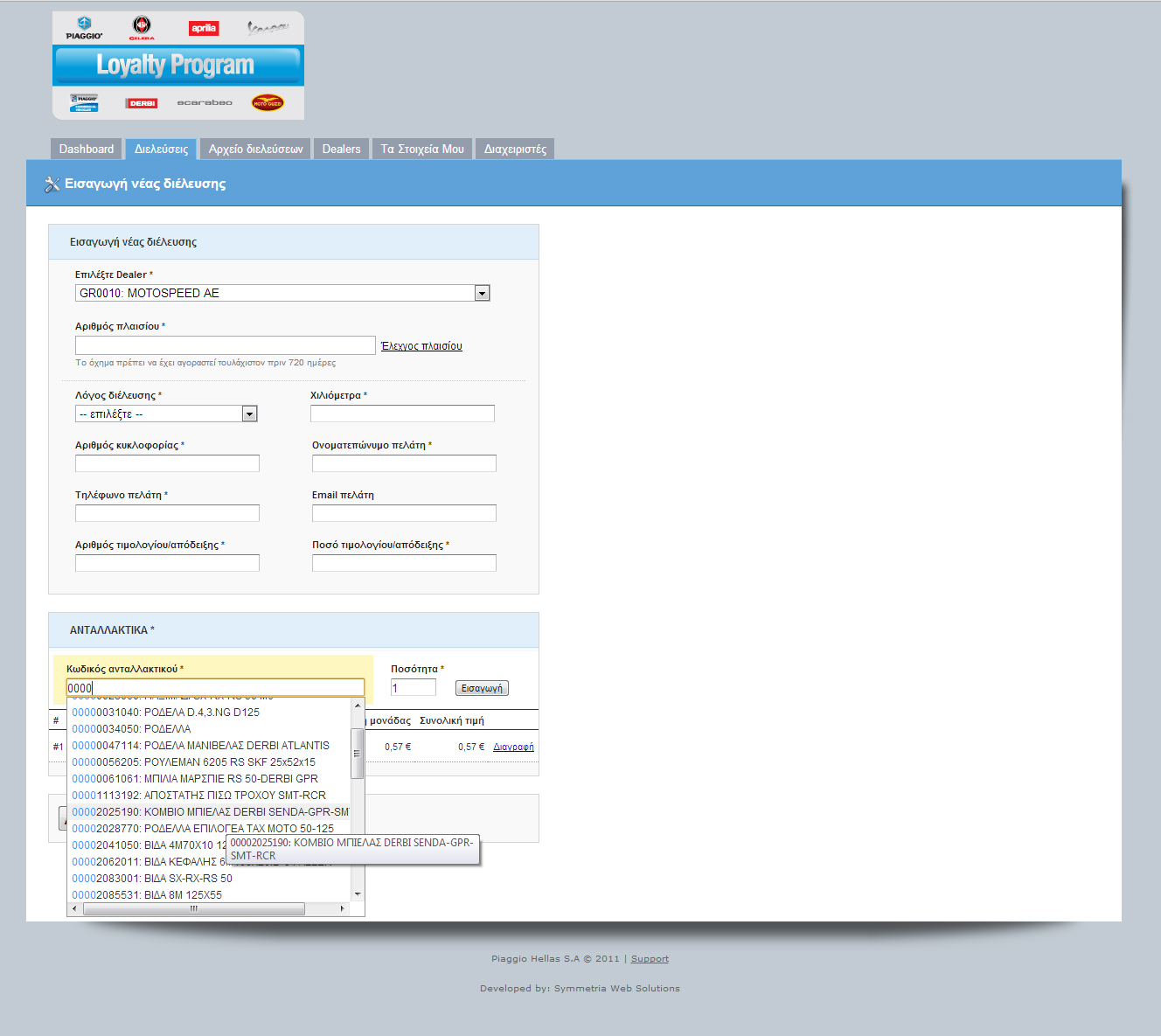Click the Moto Guzzi brand logo
1161x1036 pixels.
pos(268,102)
